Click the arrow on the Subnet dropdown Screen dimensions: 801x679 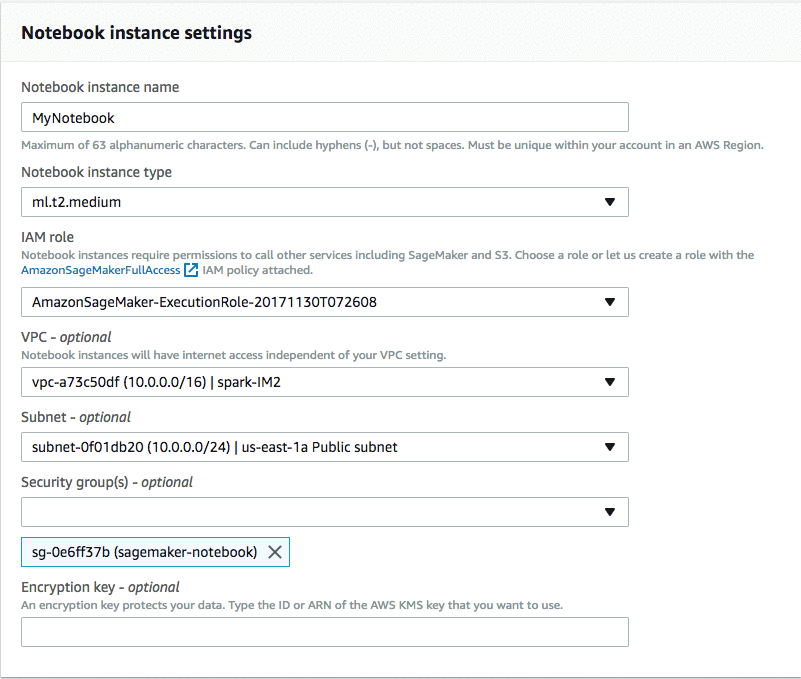(610, 447)
